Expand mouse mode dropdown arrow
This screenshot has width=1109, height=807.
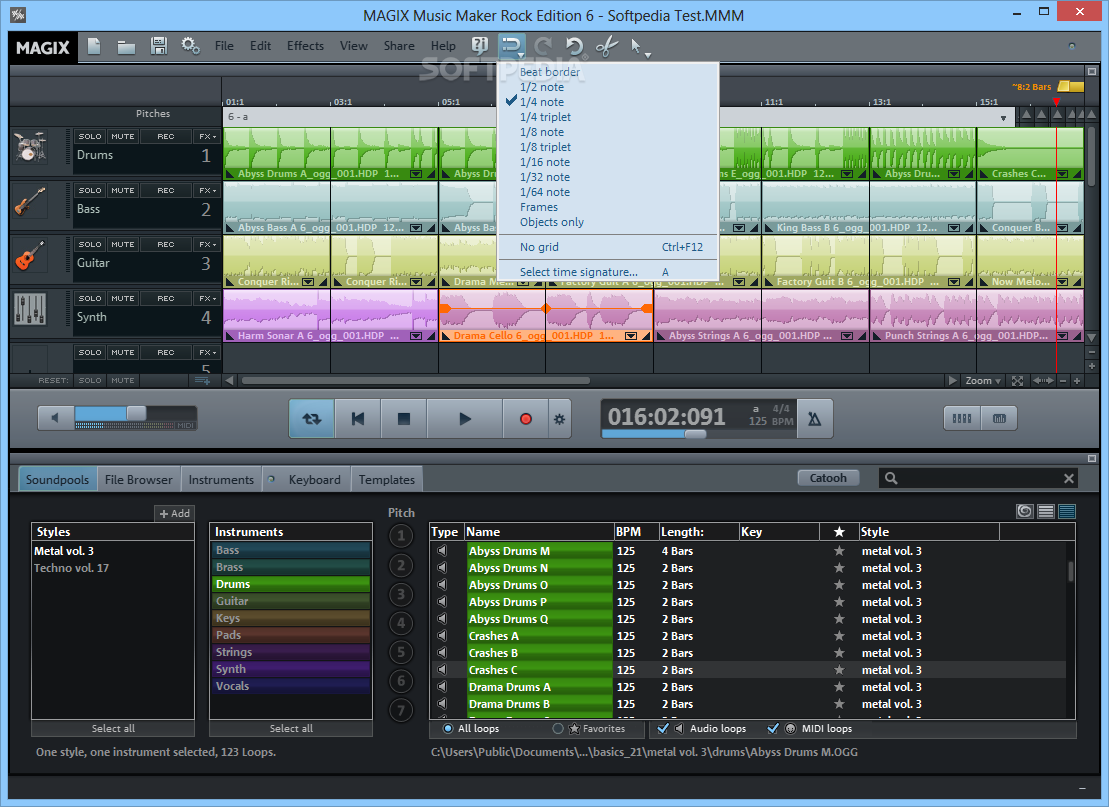click(647, 54)
